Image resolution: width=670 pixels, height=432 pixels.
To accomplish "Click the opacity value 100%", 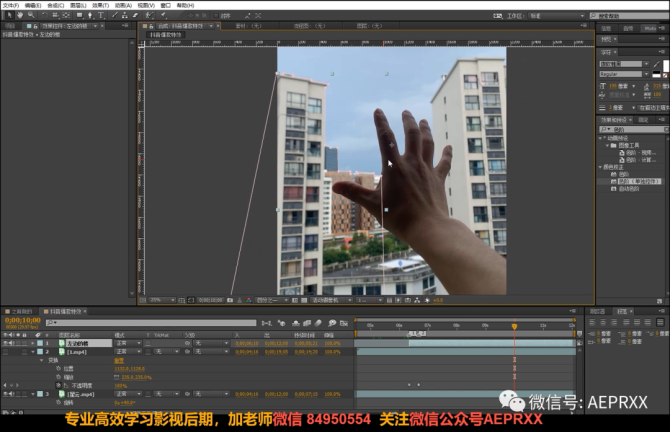I will pyautogui.click(x=120, y=385).
